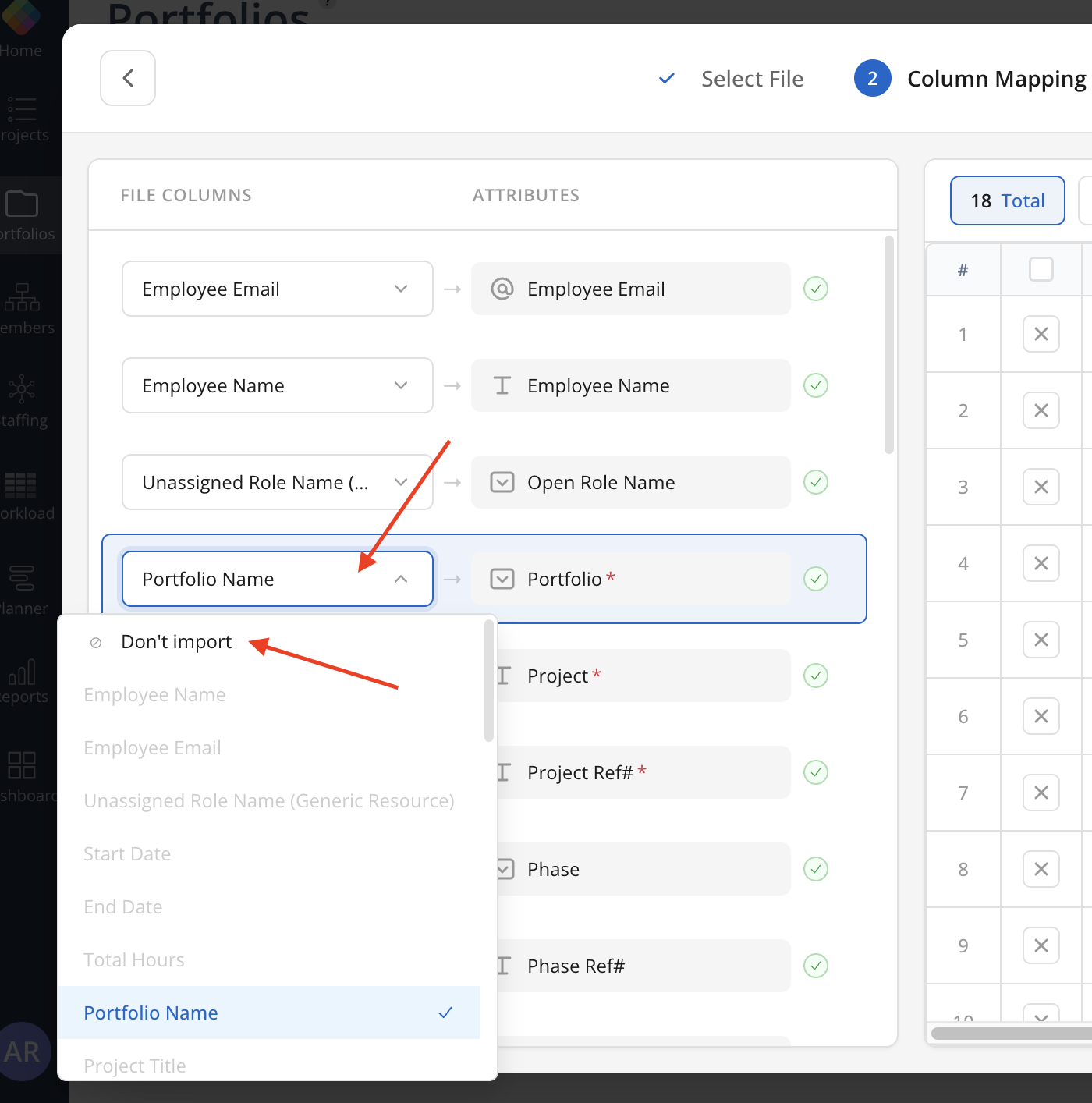Click the Phase attribute field
Viewport: 1092px width, 1103px height.
(643, 869)
